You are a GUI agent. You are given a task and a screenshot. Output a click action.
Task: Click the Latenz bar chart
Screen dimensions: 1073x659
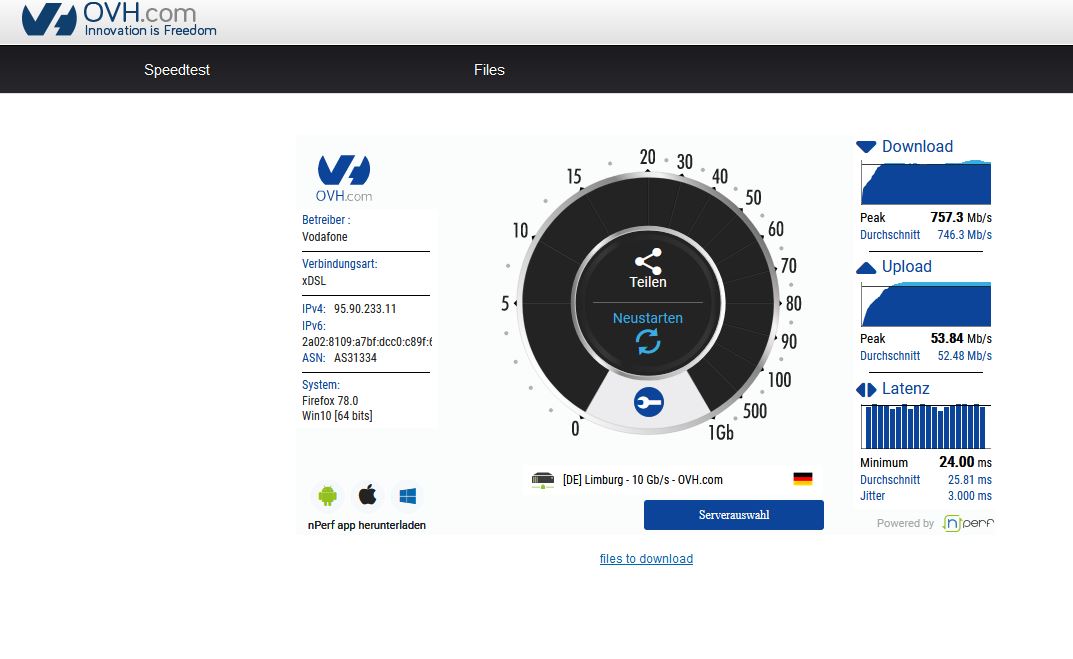[x=926, y=426]
